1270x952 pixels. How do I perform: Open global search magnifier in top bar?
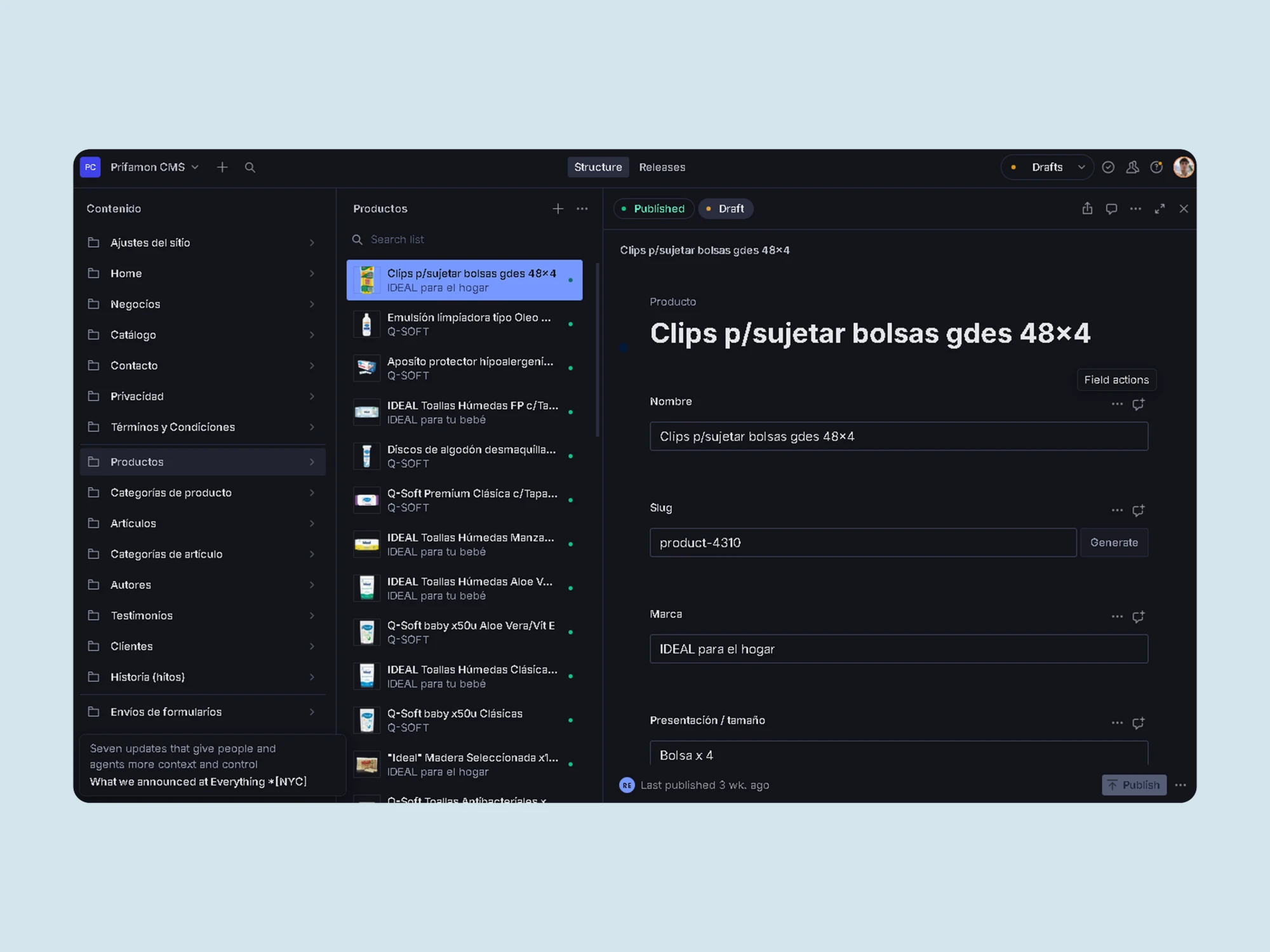click(250, 168)
